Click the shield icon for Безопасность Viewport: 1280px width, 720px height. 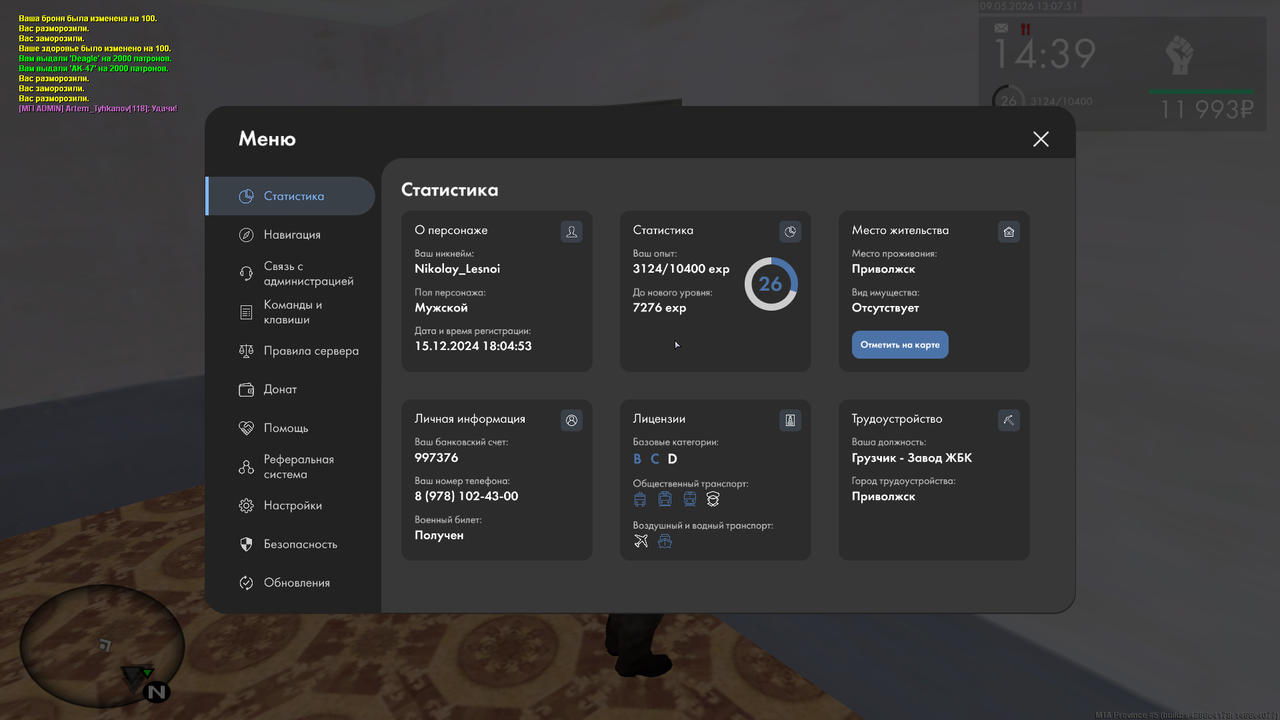[x=246, y=544]
